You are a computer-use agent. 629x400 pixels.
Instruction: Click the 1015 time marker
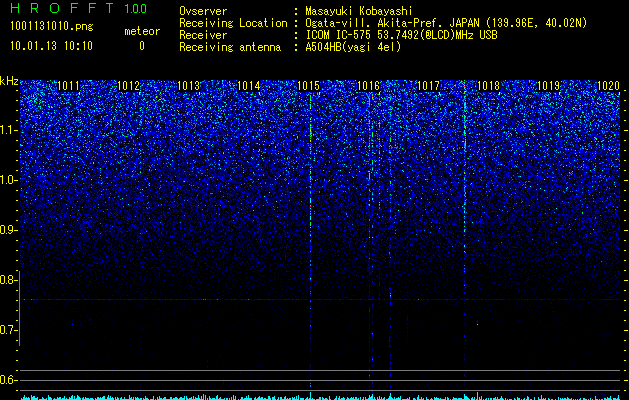(308, 86)
